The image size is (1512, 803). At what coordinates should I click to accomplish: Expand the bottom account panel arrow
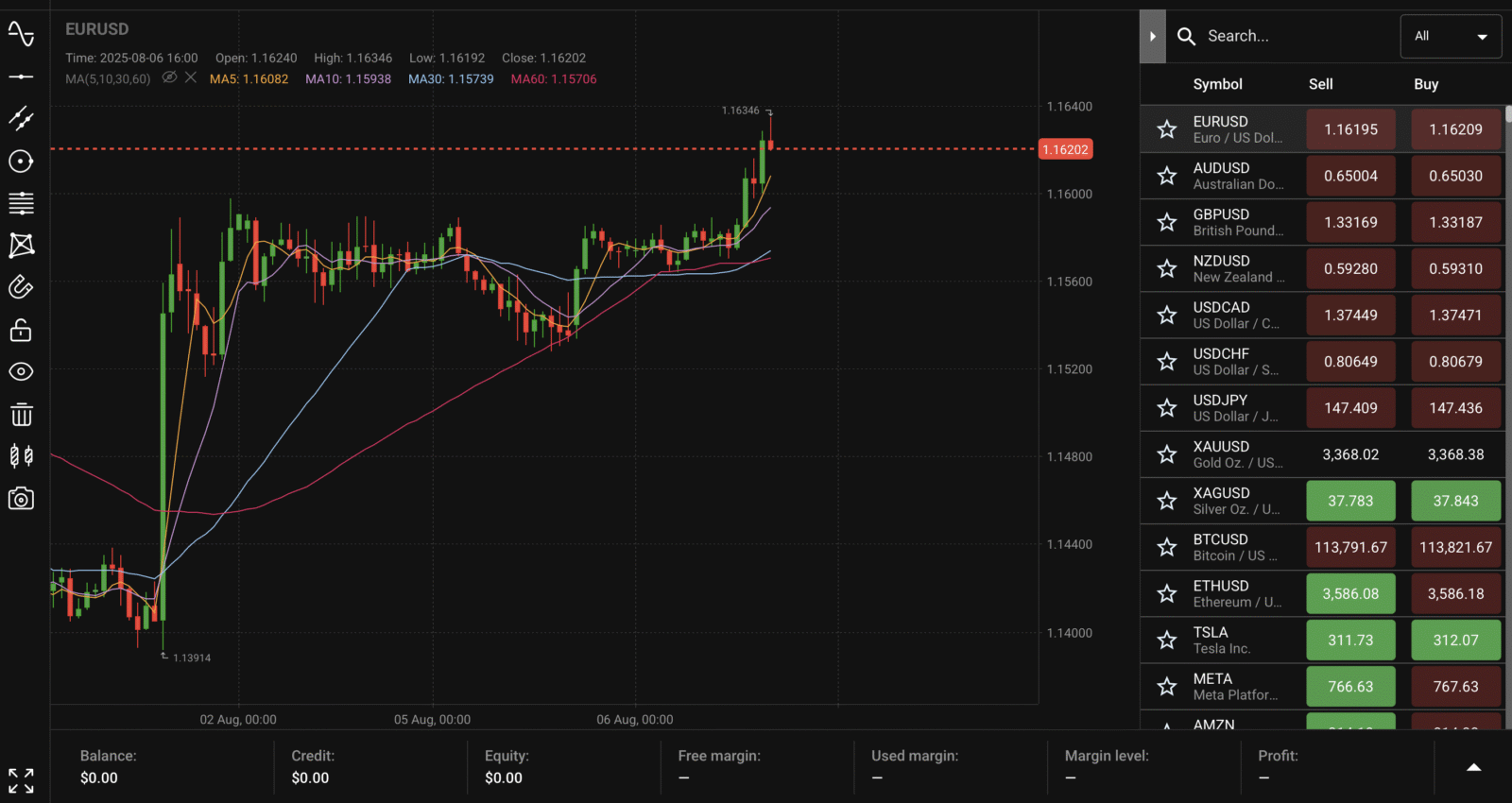point(1473,767)
